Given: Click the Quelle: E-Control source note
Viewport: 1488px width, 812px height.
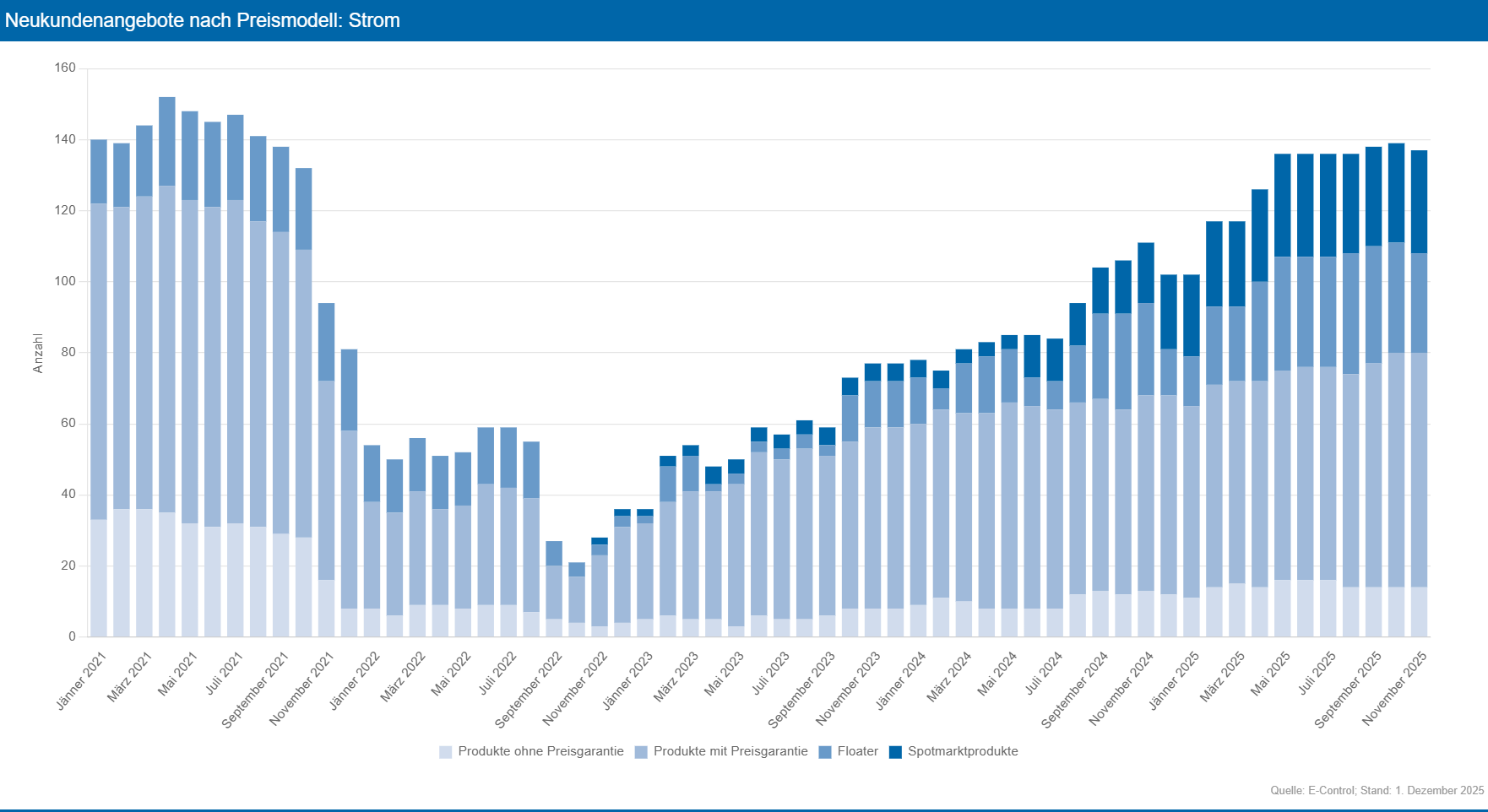Looking at the screenshot, I should pos(1377,790).
